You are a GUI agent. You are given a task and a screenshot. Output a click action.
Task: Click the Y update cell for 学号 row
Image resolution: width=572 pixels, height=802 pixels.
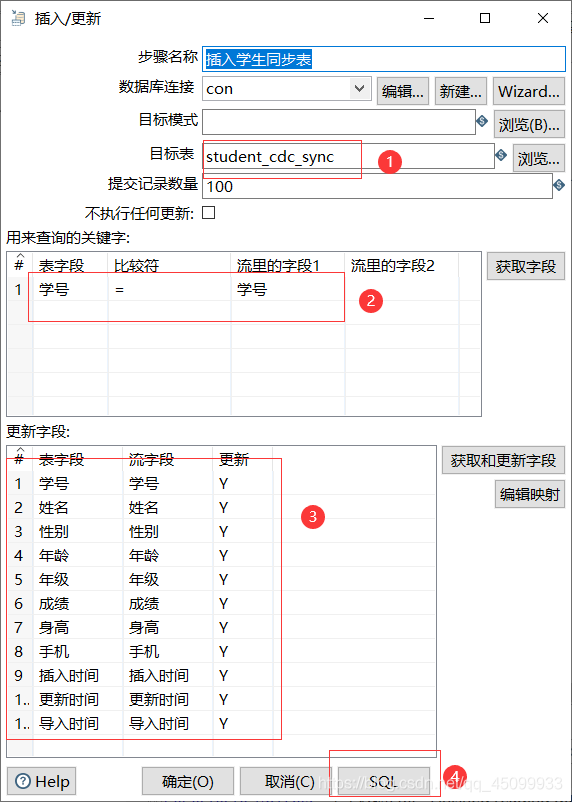tap(243, 483)
